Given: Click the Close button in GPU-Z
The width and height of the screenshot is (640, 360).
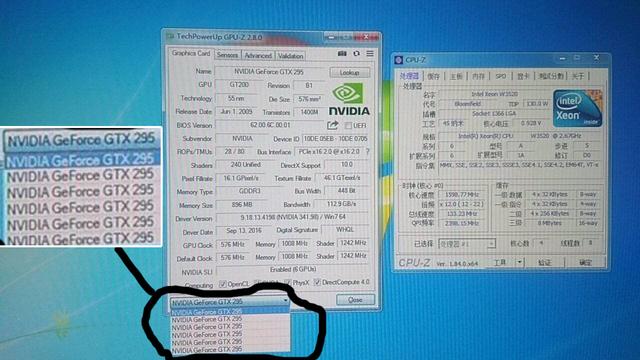Looking at the screenshot, I should point(355,300).
